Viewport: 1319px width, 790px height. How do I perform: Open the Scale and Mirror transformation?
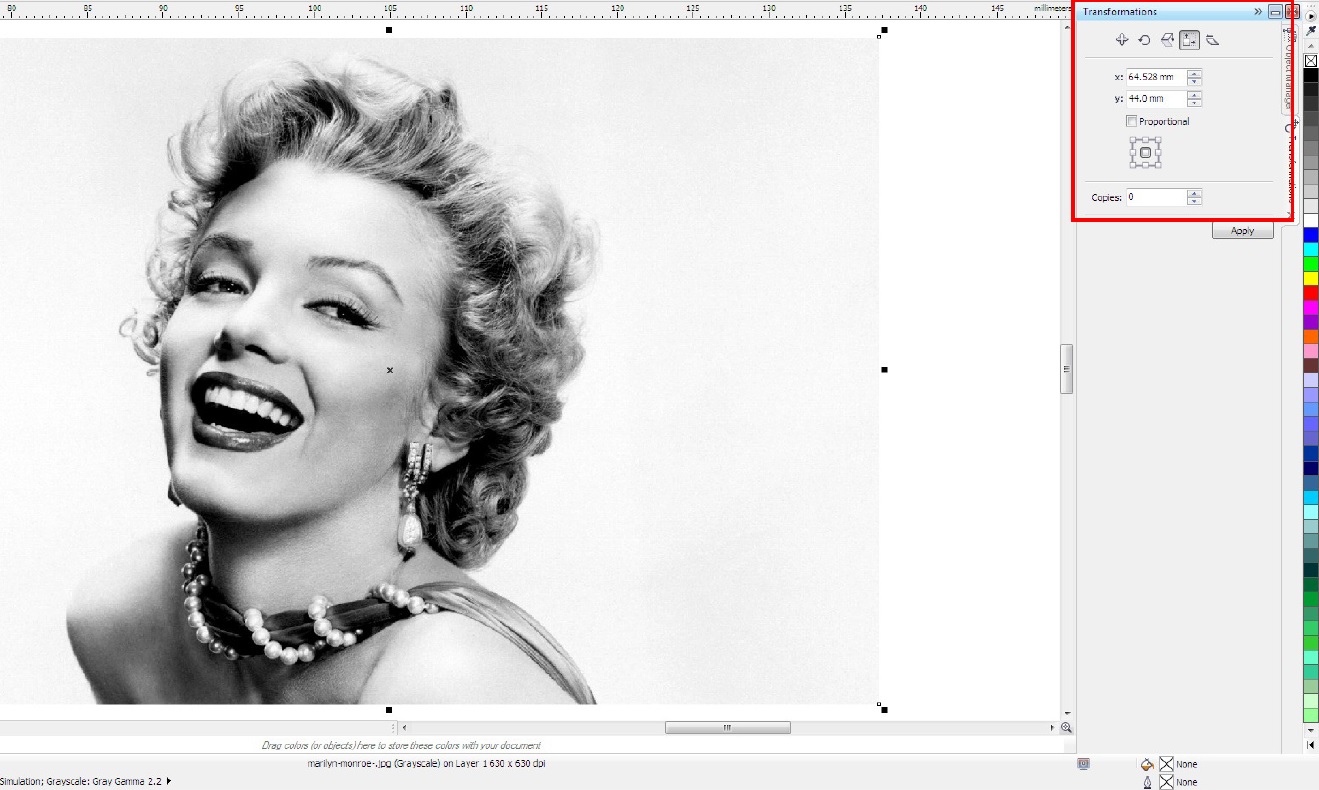pos(1167,40)
